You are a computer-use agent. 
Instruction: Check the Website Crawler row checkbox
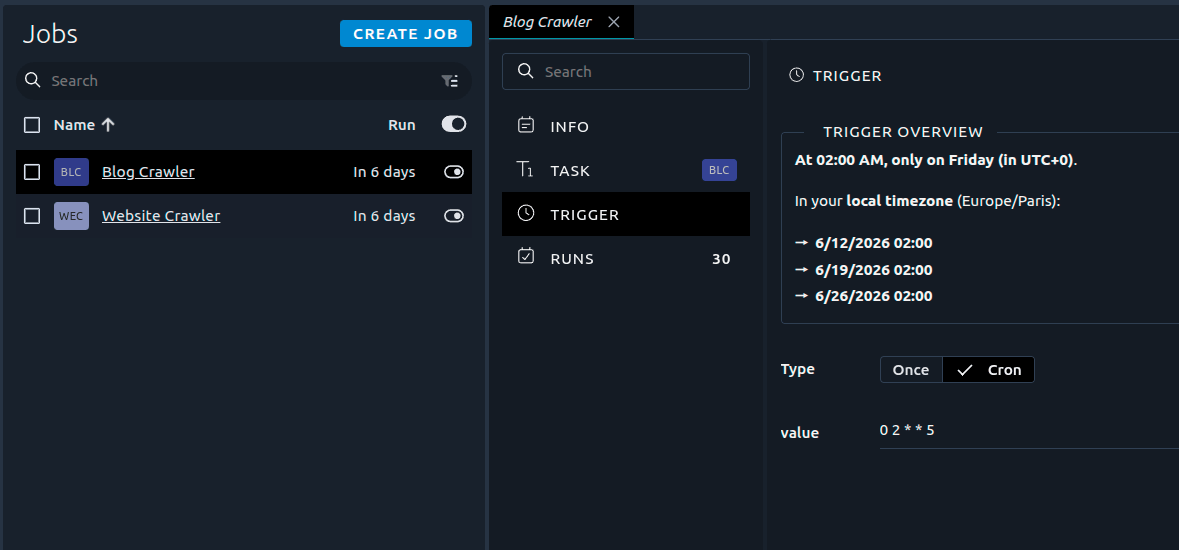pos(32,216)
